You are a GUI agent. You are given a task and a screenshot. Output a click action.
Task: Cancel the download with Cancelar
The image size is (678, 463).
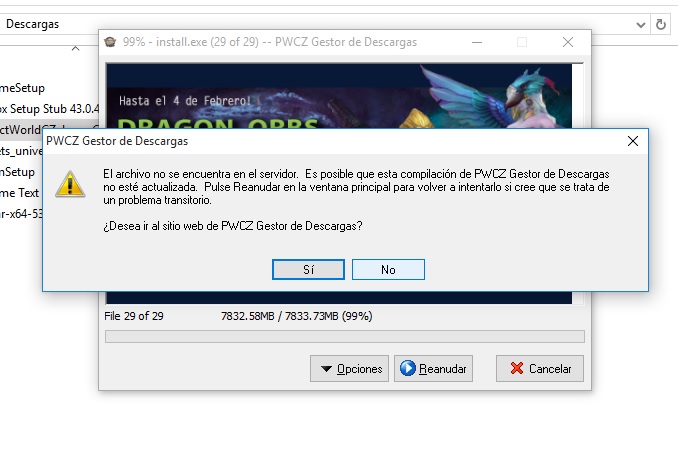540,369
